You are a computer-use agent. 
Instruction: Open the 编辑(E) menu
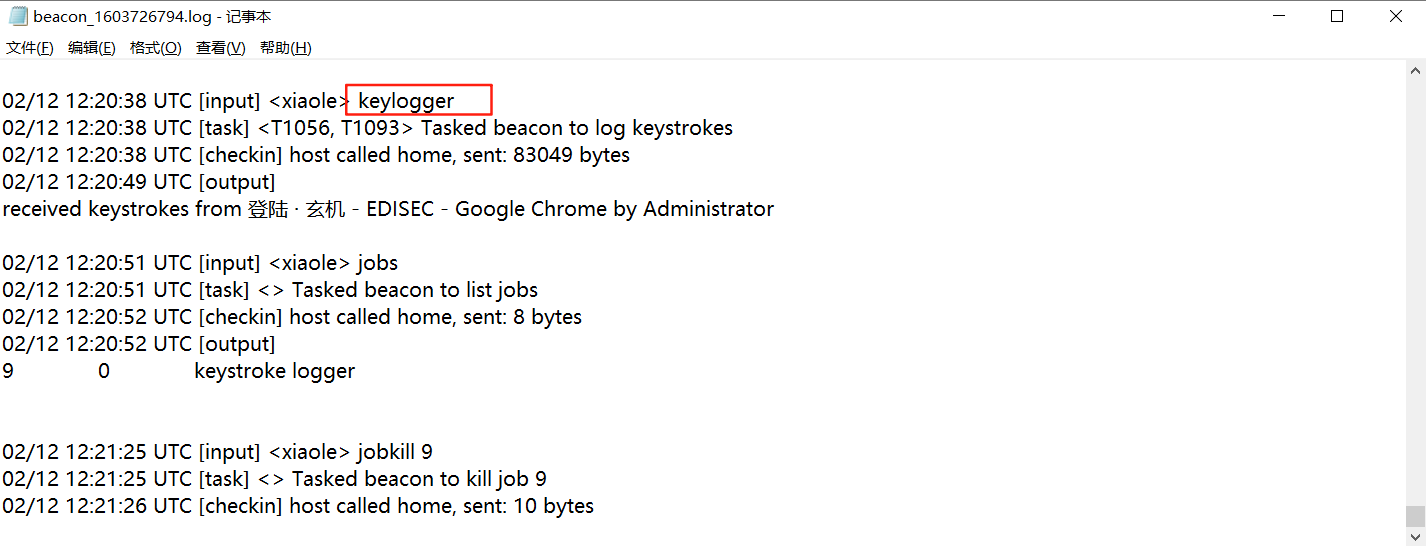click(91, 48)
